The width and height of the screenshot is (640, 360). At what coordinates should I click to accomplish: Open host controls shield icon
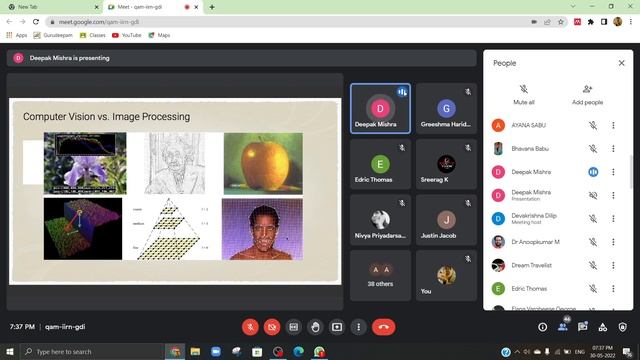point(622,327)
